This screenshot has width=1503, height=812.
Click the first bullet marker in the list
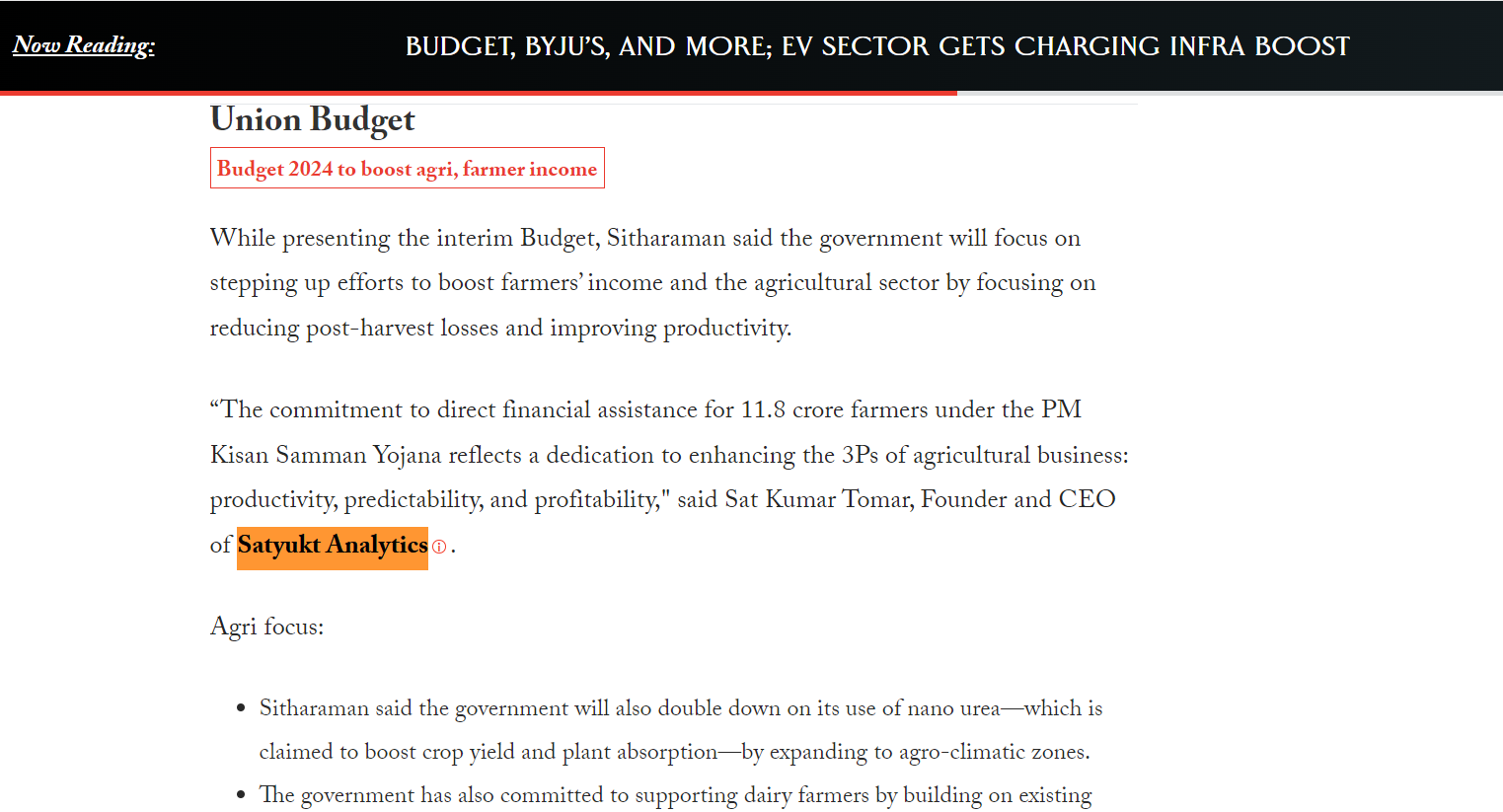coord(241,709)
